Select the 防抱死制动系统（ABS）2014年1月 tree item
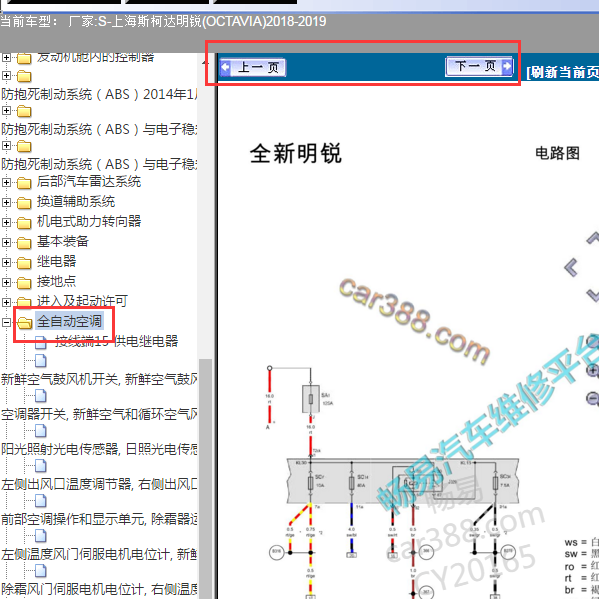599x599 pixels. [99, 94]
